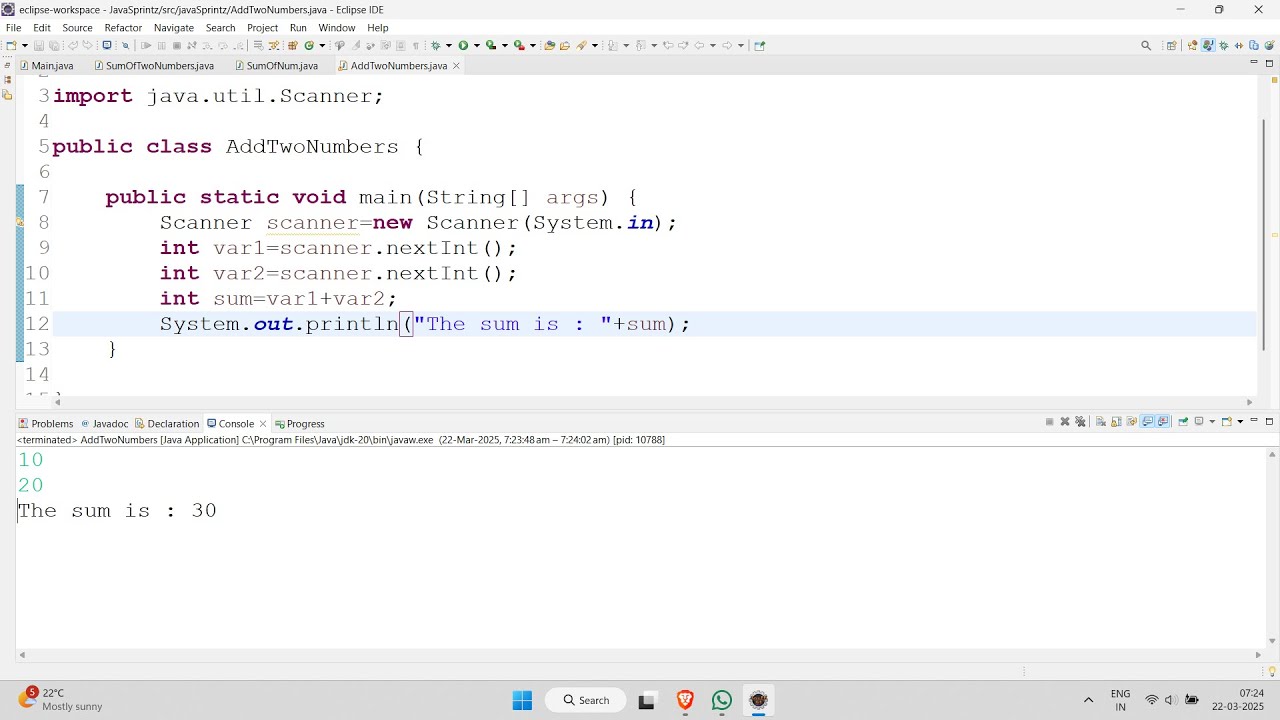Toggle the Console Word Wrap icon

coord(1132,422)
